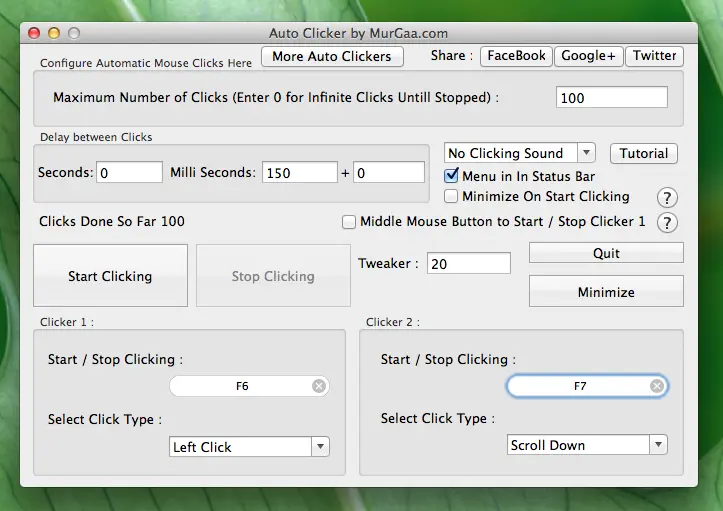Screen dimensions: 723x511
Task: Select the Tweaker value field
Action: (x=468, y=263)
